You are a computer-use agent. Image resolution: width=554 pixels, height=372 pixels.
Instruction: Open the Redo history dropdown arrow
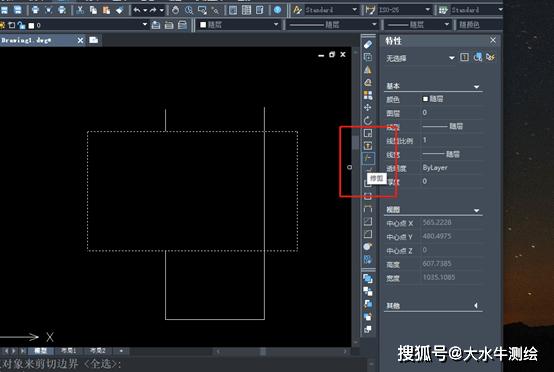pyautogui.click(x=161, y=10)
